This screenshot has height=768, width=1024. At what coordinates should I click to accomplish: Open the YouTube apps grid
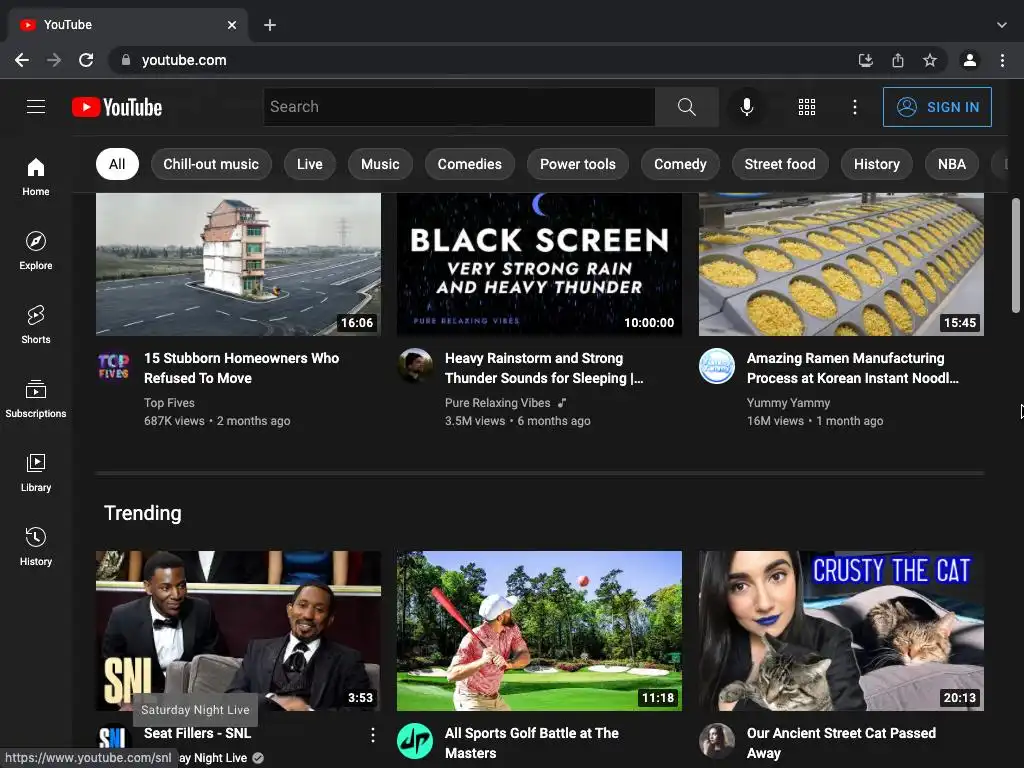click(807, 107)
